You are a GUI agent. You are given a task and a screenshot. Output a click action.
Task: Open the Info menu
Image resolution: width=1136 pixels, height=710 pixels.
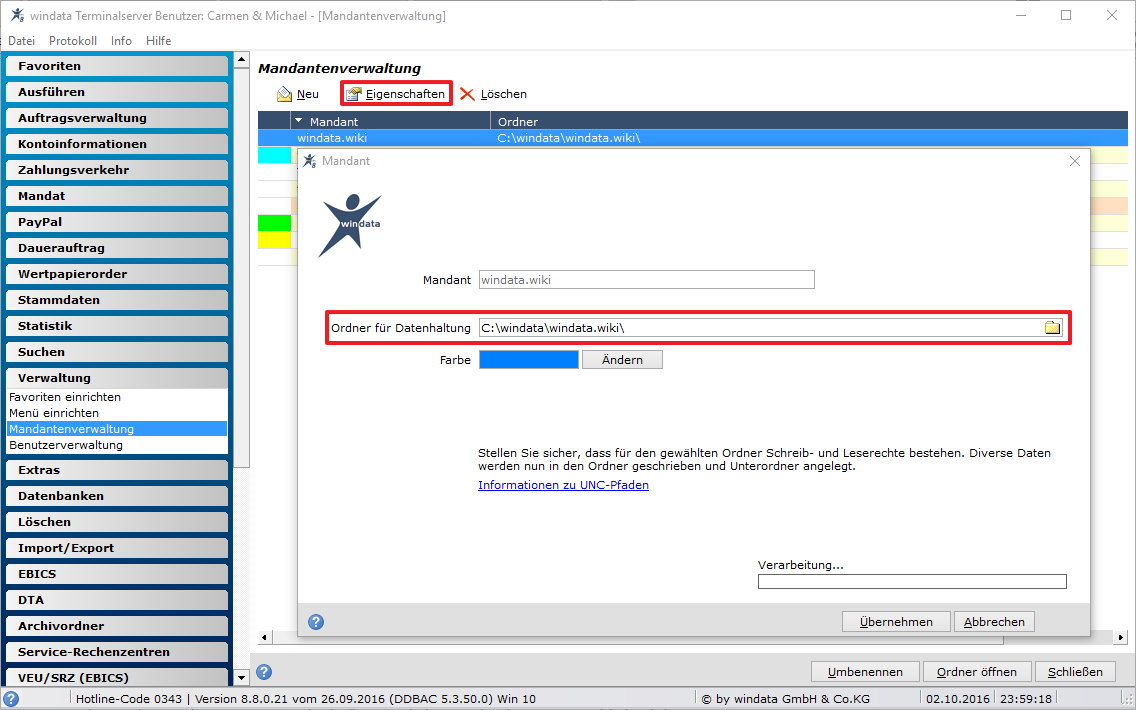click(121, 41)
